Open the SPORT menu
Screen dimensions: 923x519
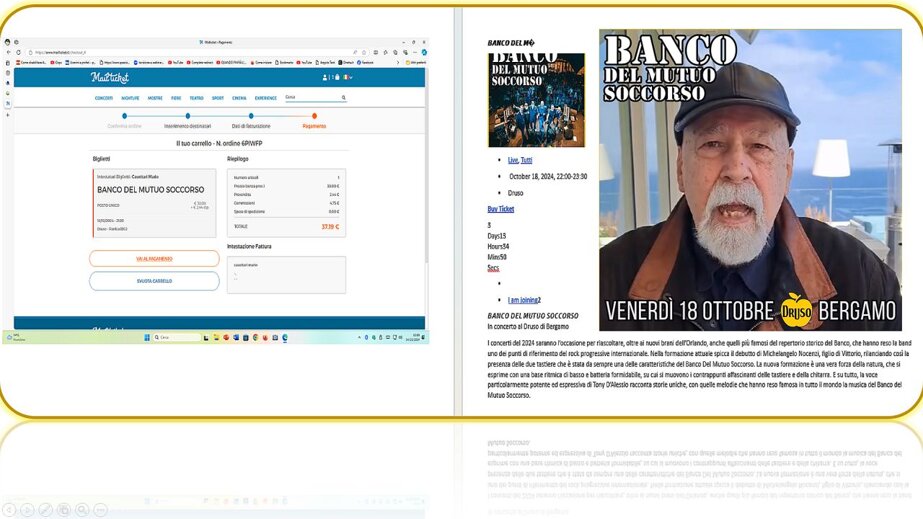pos(218,98)
